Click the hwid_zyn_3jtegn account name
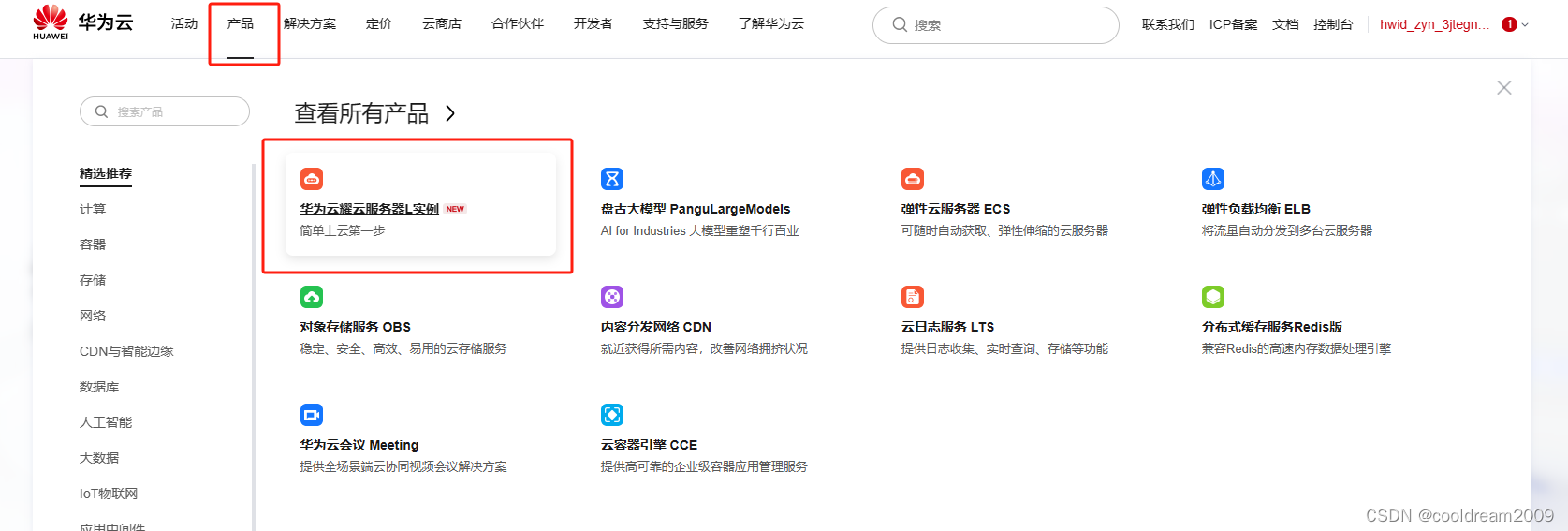 pyautogui.click(x=1434, y=24)
